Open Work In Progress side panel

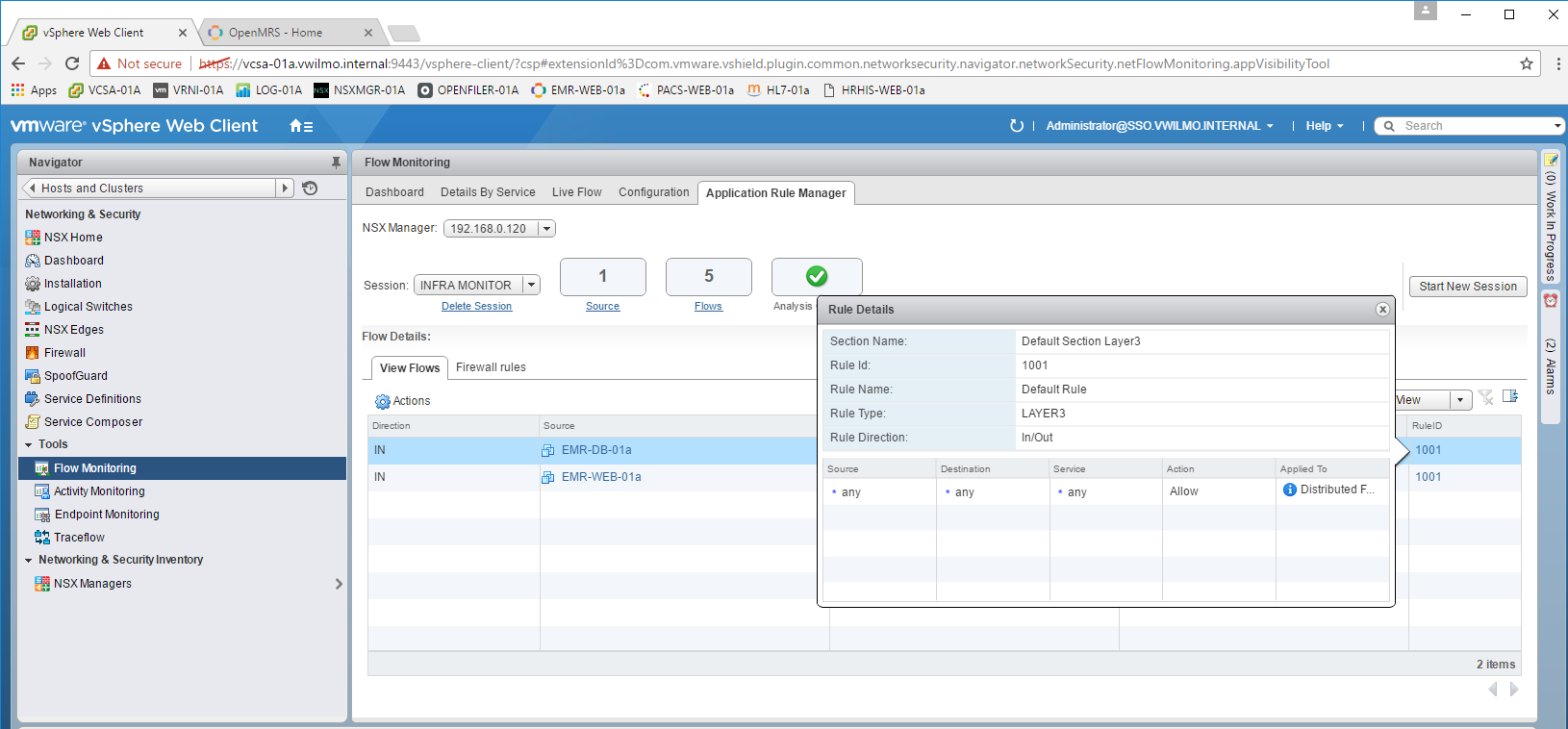[x=1551, y=218]
